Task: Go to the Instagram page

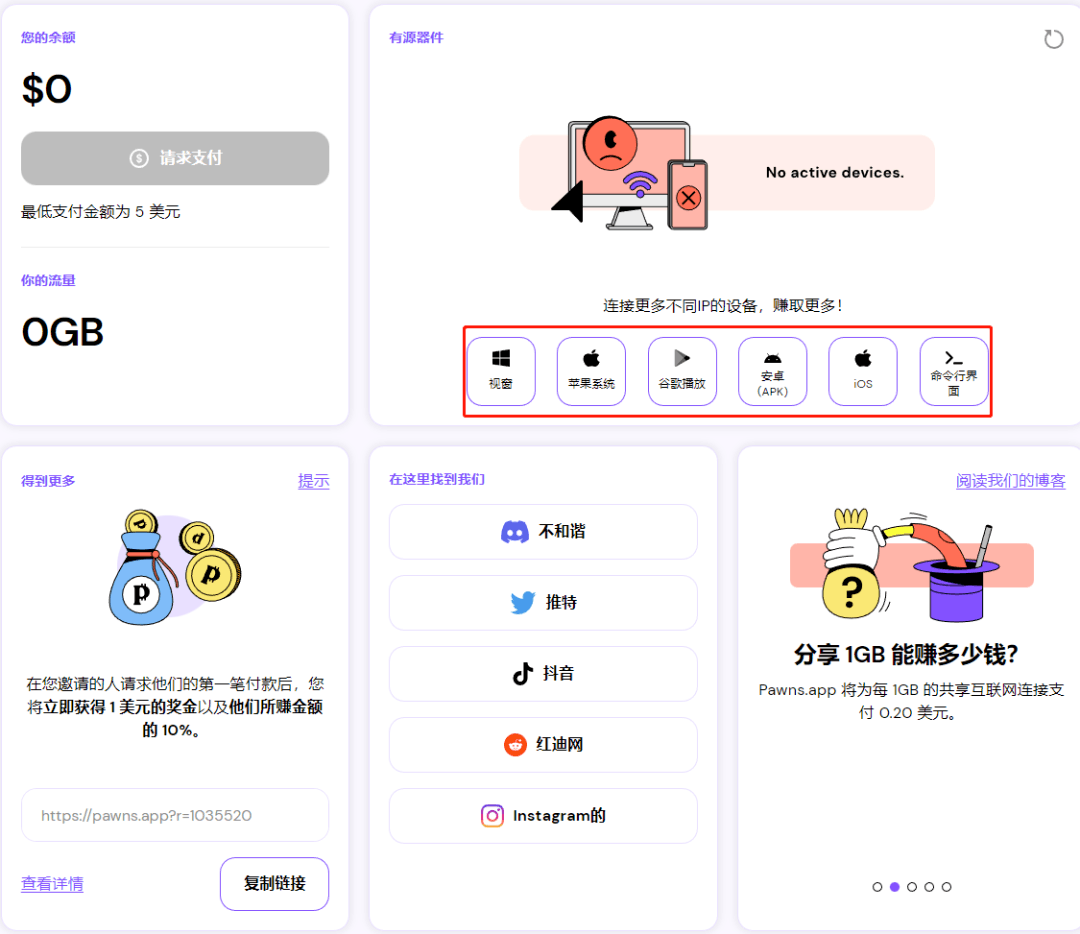Action: (x=543, y=816)
